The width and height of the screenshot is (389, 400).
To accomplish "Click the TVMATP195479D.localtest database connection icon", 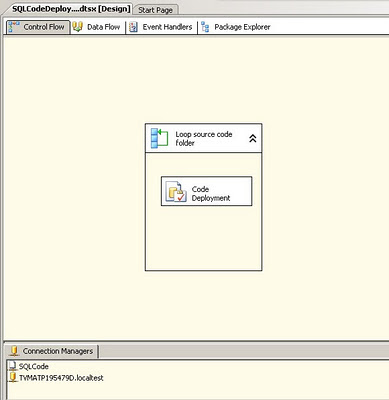I will (13, 377).
